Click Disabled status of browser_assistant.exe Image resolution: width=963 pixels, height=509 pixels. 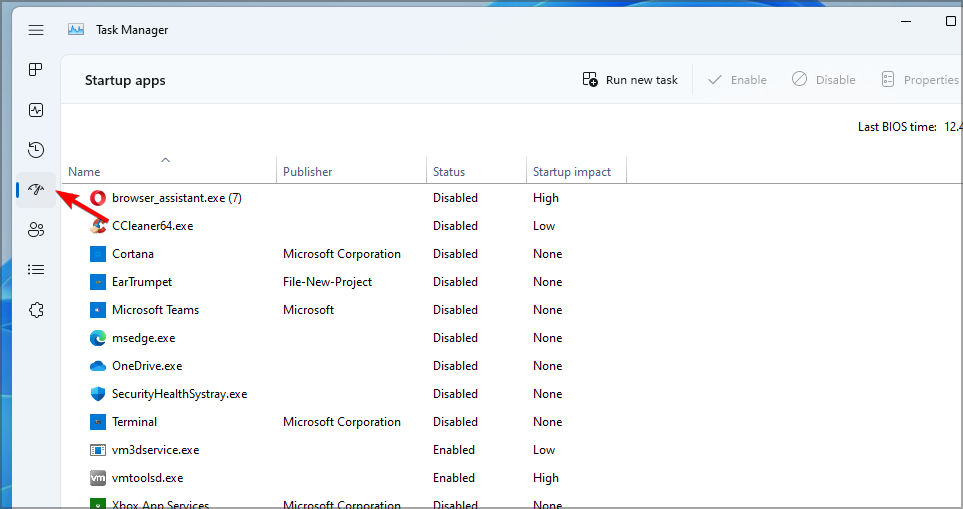coord(455,198)
